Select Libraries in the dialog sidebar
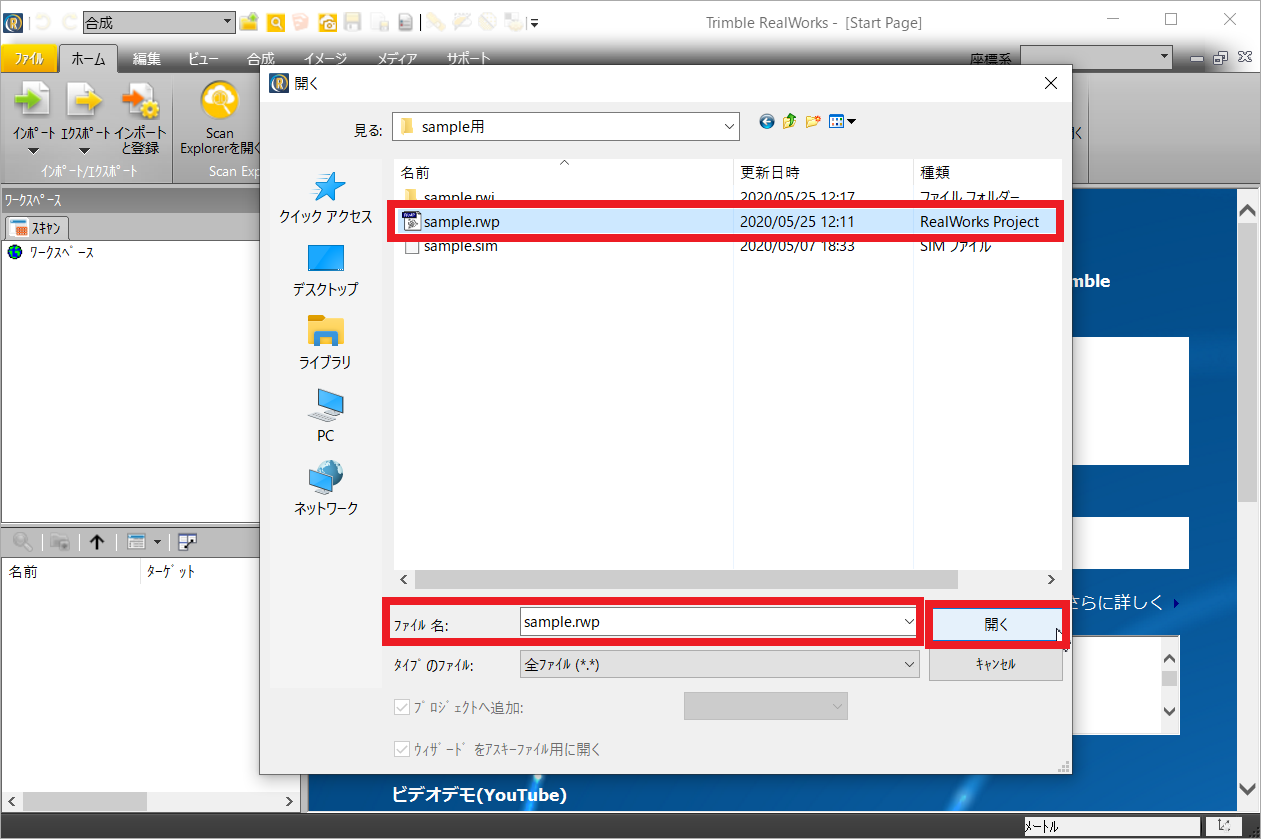Screen dimensions: 1261x839 pos(325,342)
